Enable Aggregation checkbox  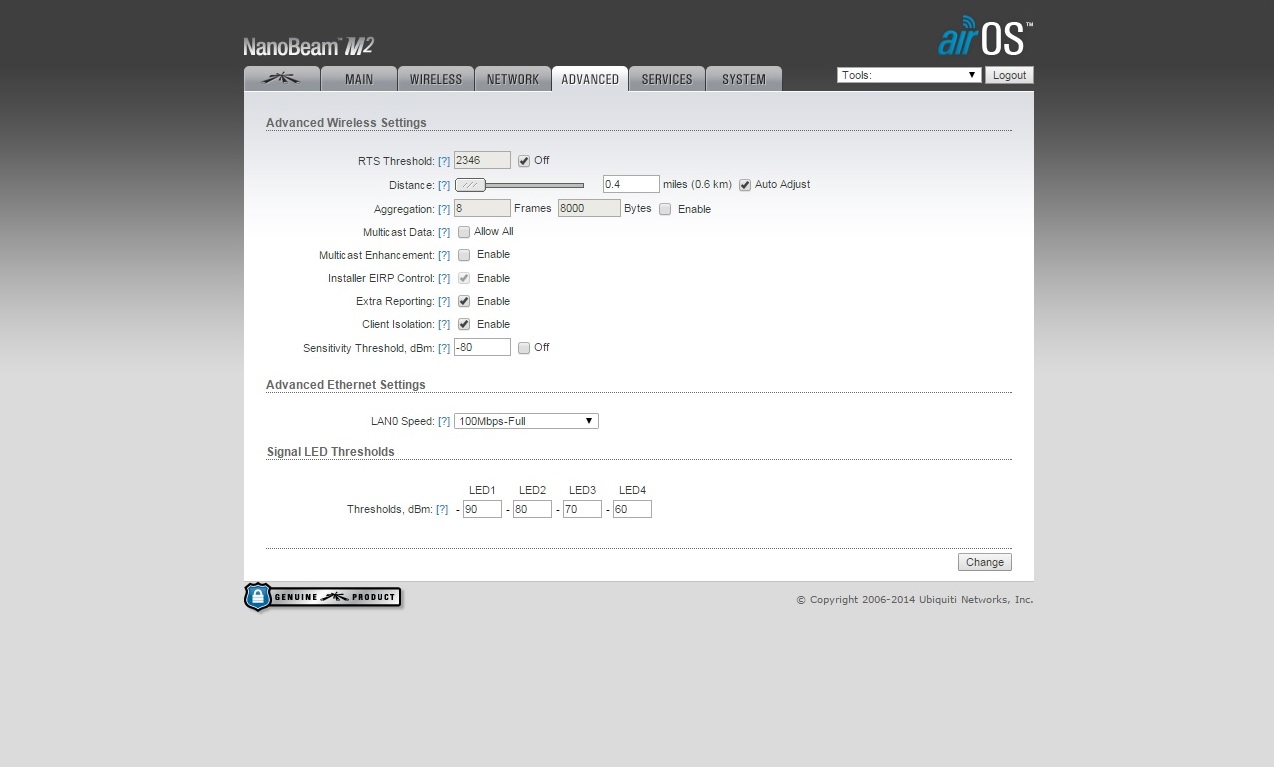665,209
